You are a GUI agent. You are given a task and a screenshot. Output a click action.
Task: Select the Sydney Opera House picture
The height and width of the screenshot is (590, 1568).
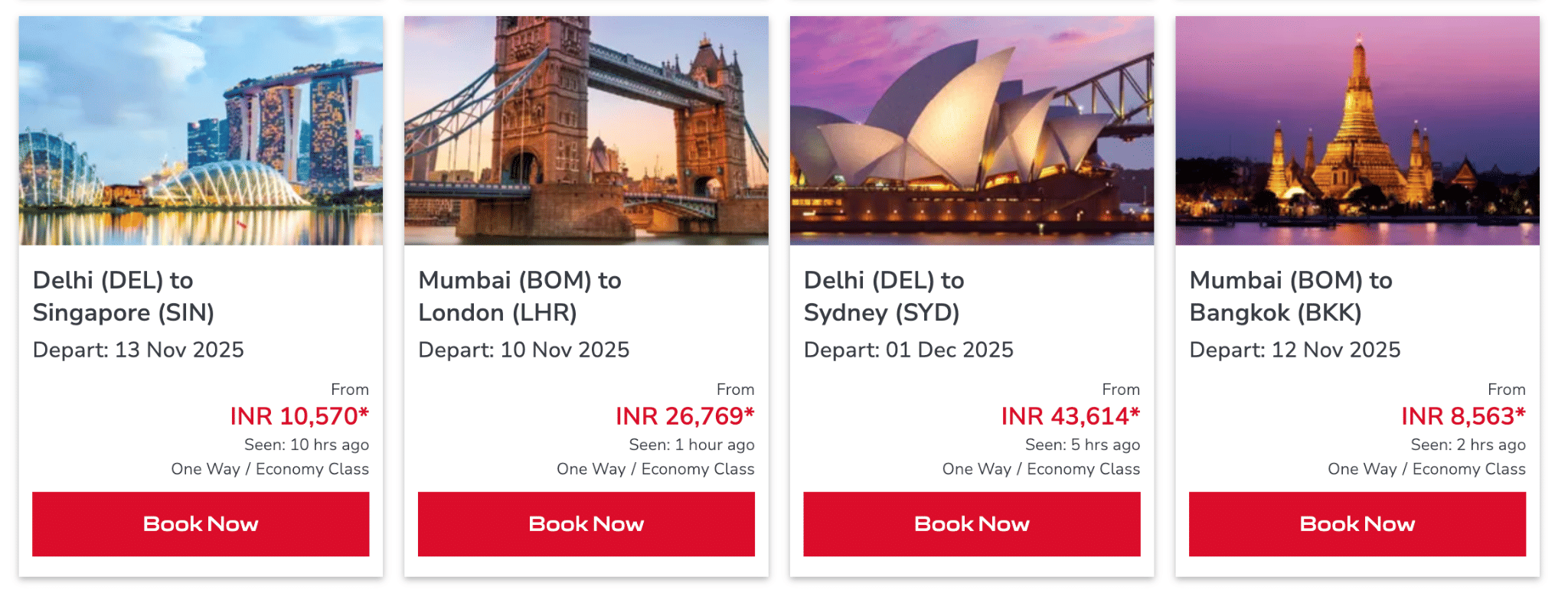point(972,131)
